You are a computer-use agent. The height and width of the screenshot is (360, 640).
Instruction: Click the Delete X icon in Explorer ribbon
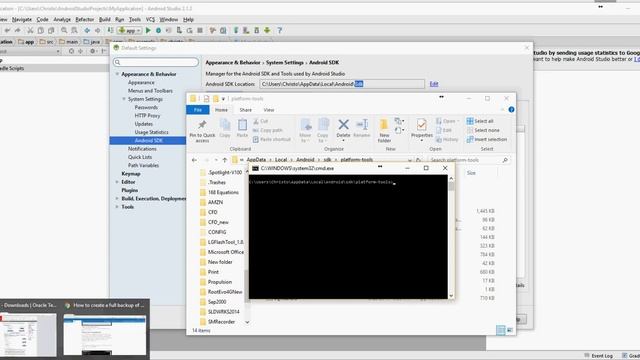tap(343, 124)
